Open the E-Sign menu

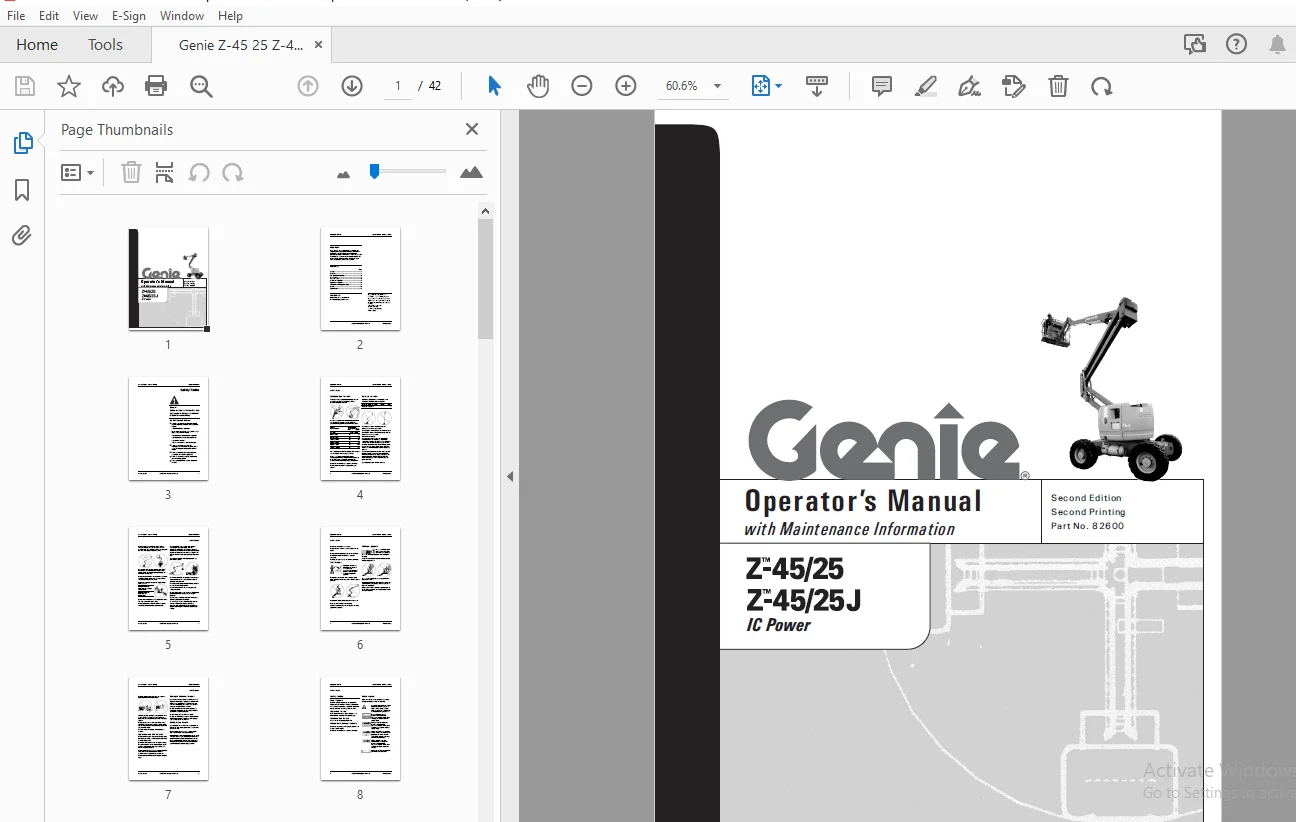pyautogui.click(x=130, y=16)
